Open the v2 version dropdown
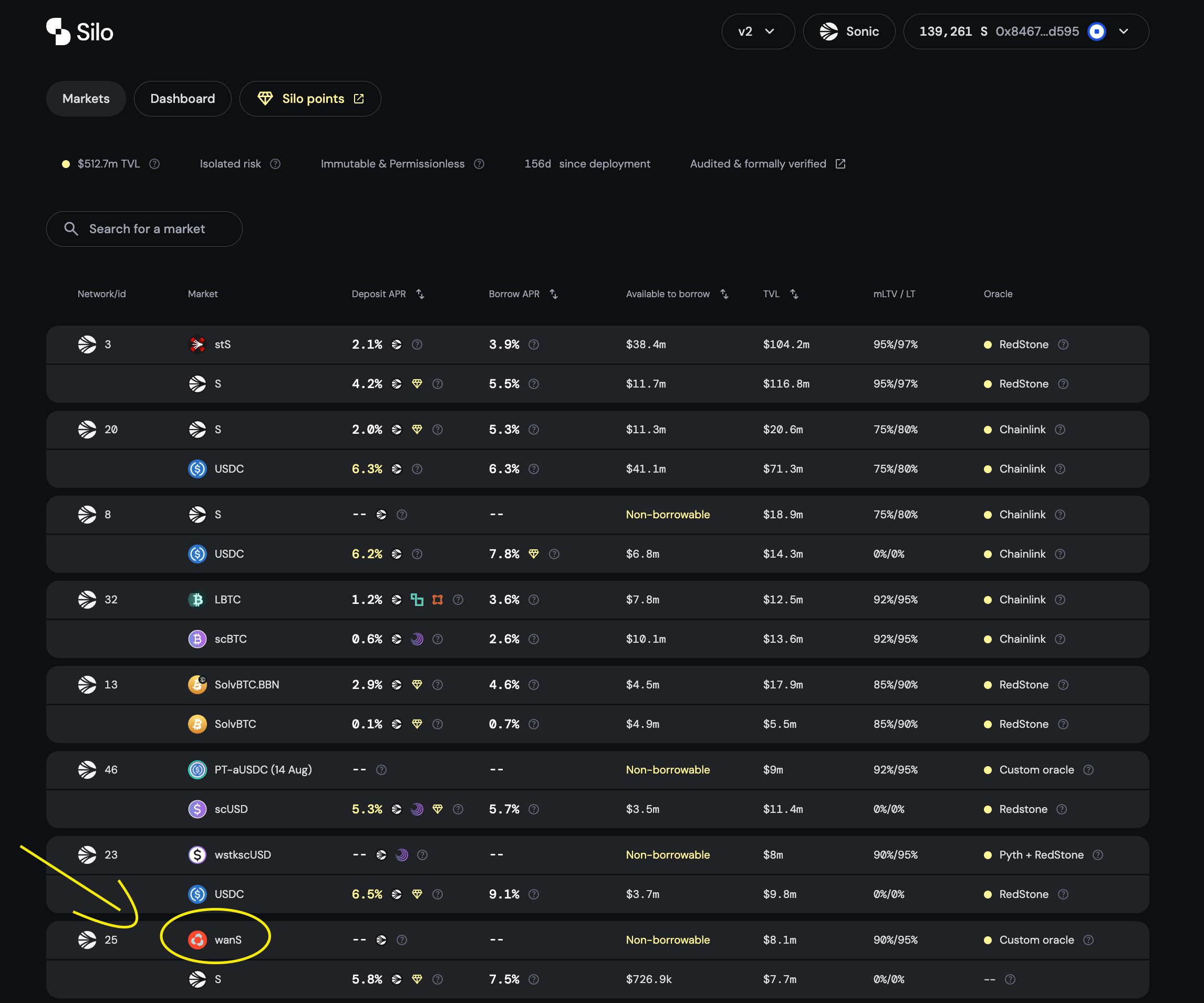This screenshot has height=1003, width=1204. pos(758,32)
